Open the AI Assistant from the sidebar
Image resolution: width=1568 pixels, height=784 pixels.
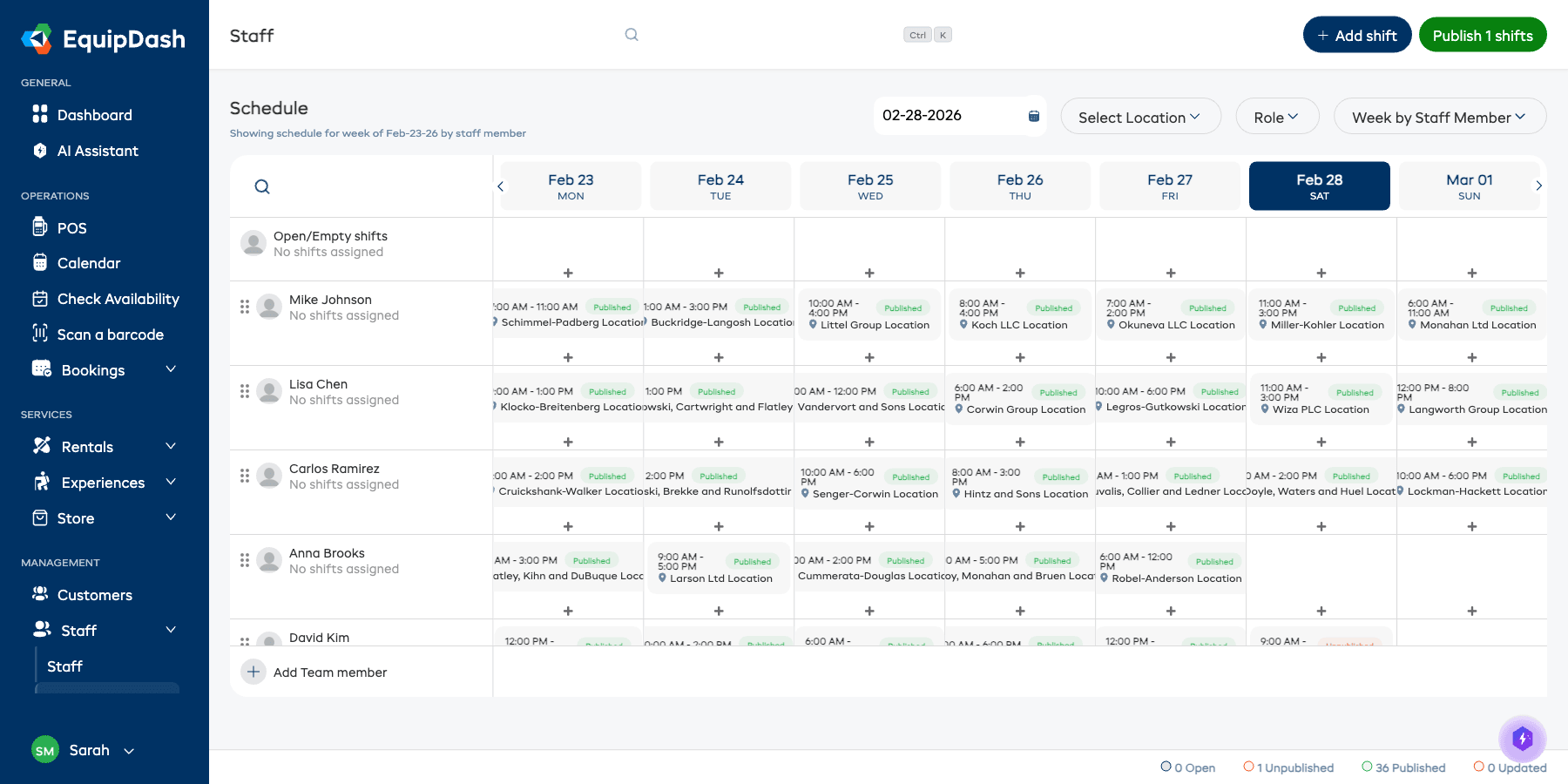[x=97, y=150]
